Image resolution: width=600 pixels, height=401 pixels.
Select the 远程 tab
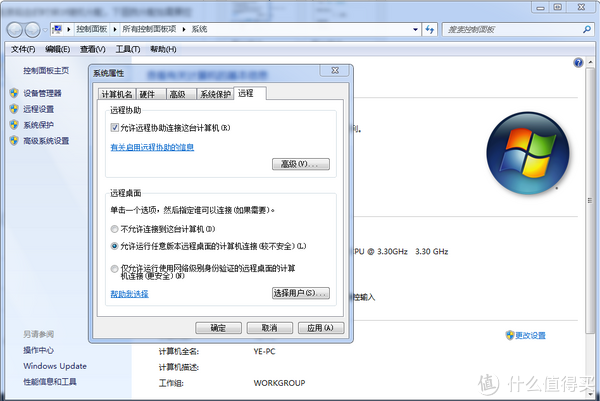click(249, 93)
